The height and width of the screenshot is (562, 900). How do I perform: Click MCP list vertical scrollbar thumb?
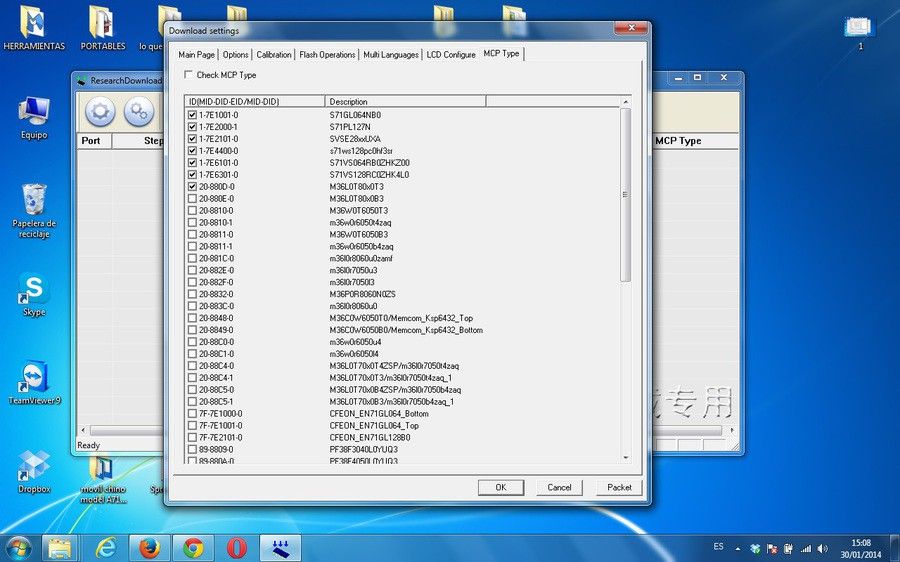626,195
